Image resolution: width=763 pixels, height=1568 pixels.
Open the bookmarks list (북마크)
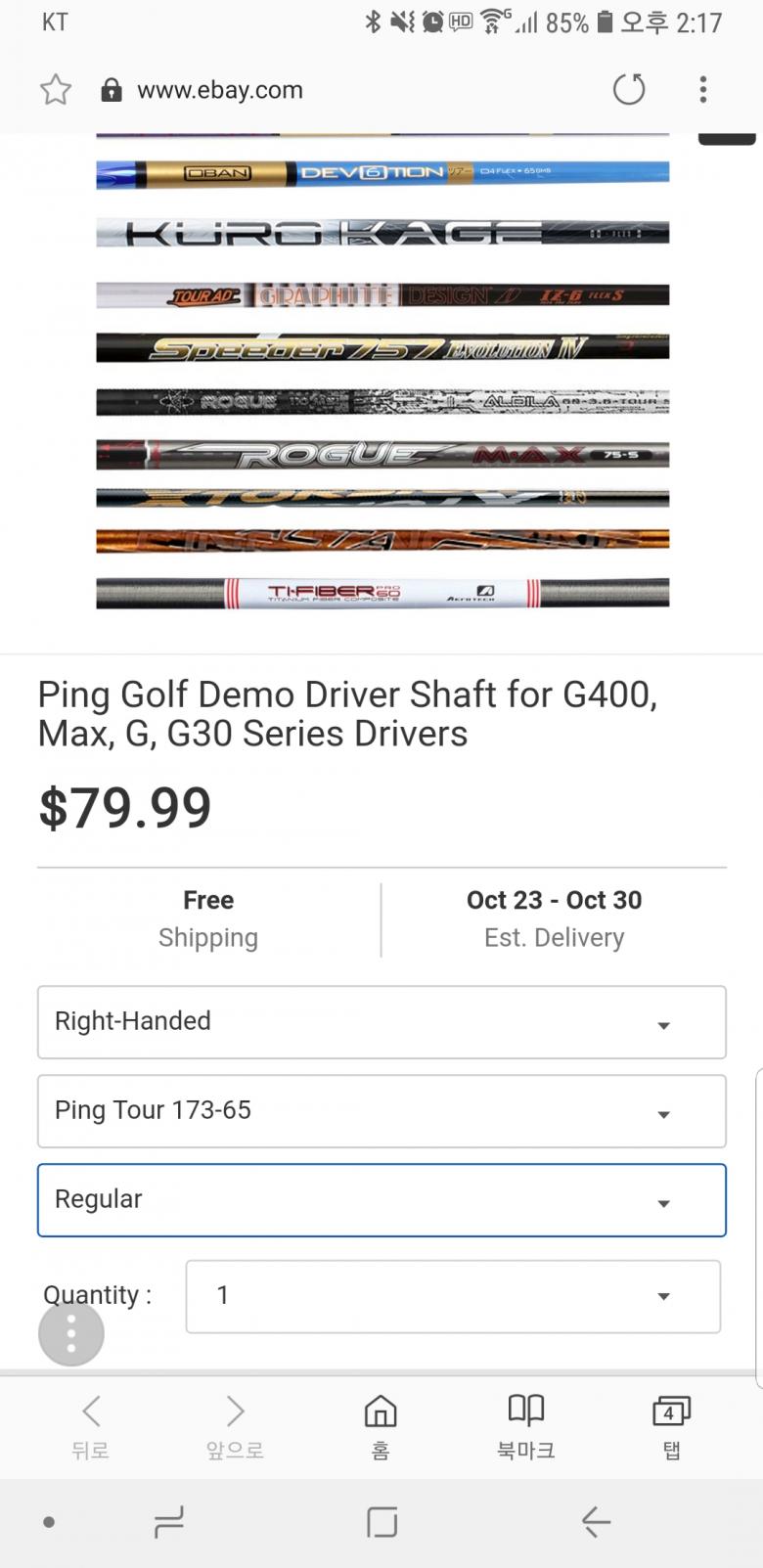coord(525,1425)
